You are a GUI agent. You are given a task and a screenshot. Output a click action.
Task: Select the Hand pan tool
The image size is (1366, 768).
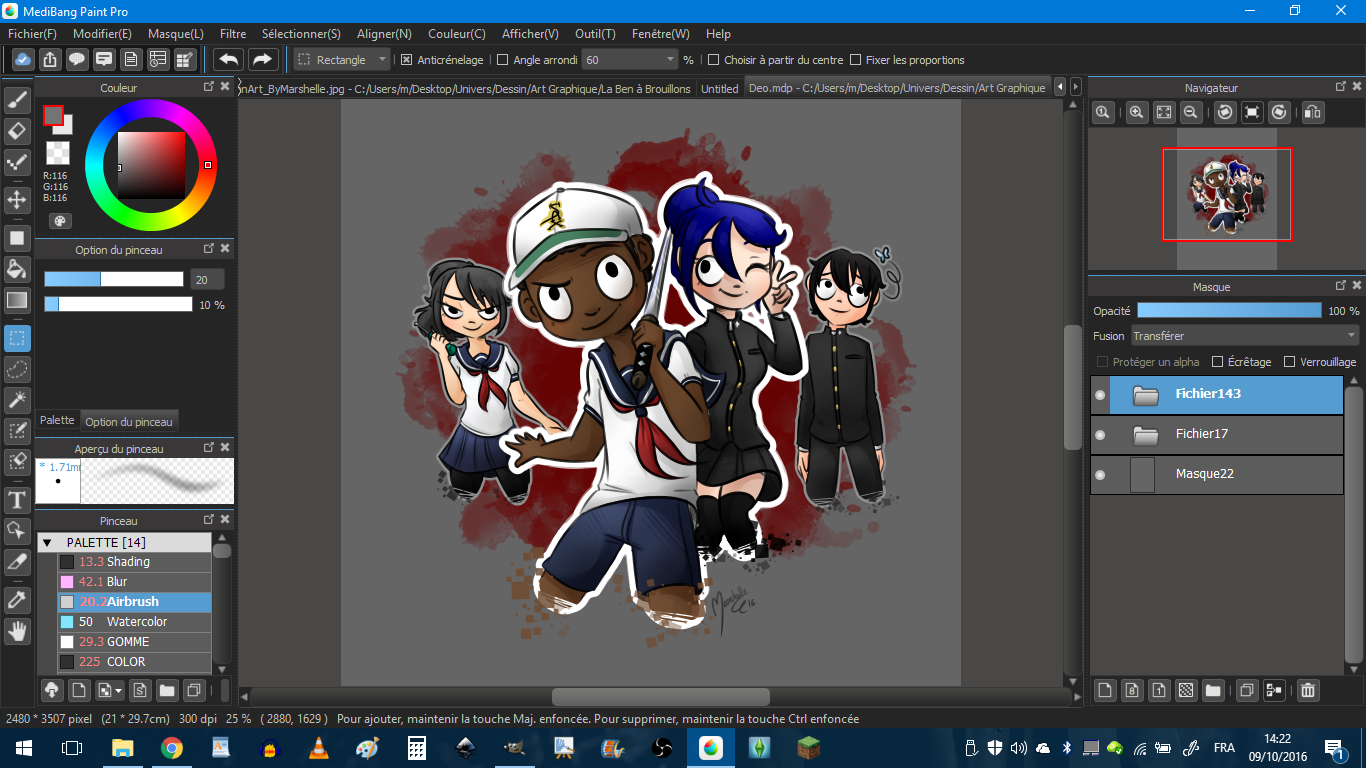pyautogui.click(x=17, y=631)
